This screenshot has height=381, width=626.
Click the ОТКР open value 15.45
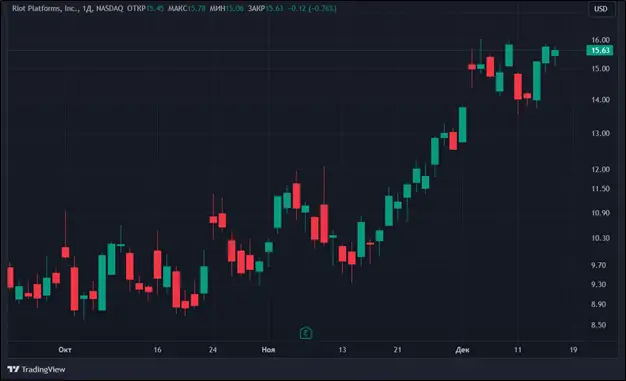(x=155, y=8)
